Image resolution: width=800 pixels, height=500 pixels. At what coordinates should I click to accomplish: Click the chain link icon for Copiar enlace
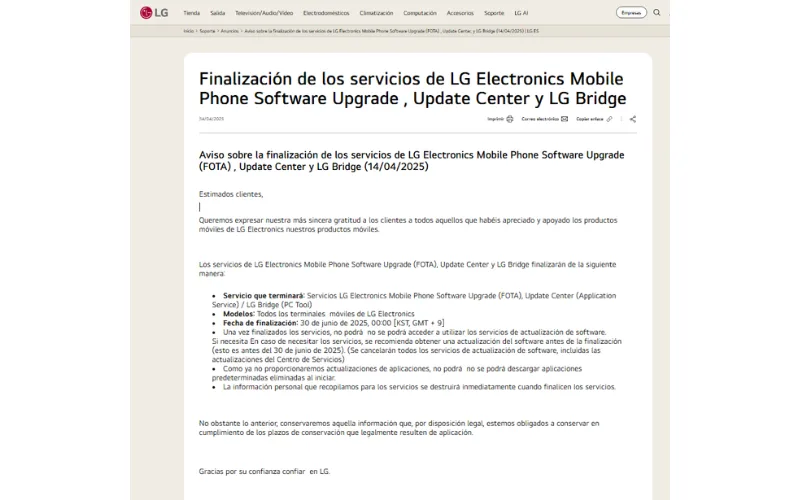pos(609,119)
